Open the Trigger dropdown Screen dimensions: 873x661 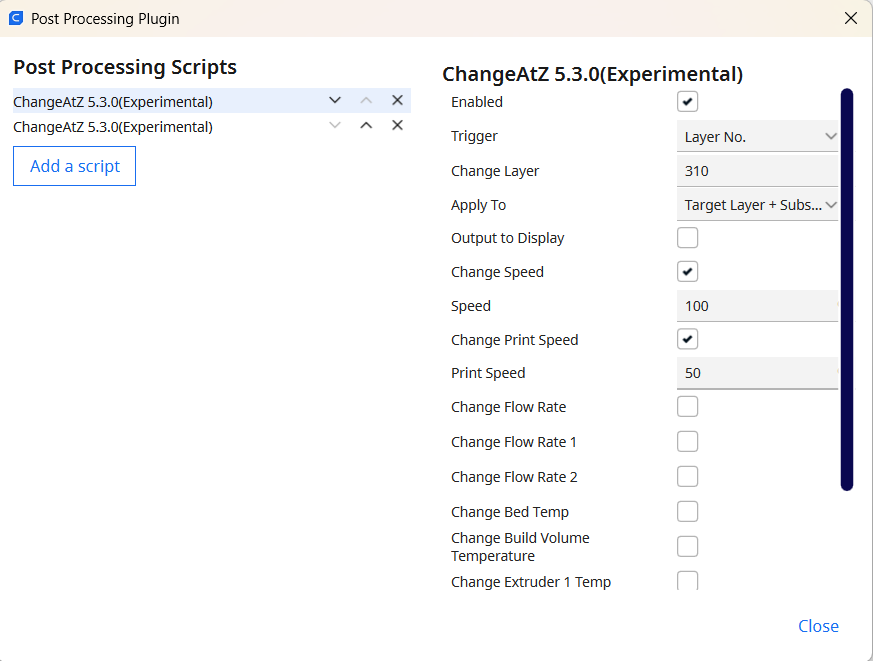coord(757,135)
